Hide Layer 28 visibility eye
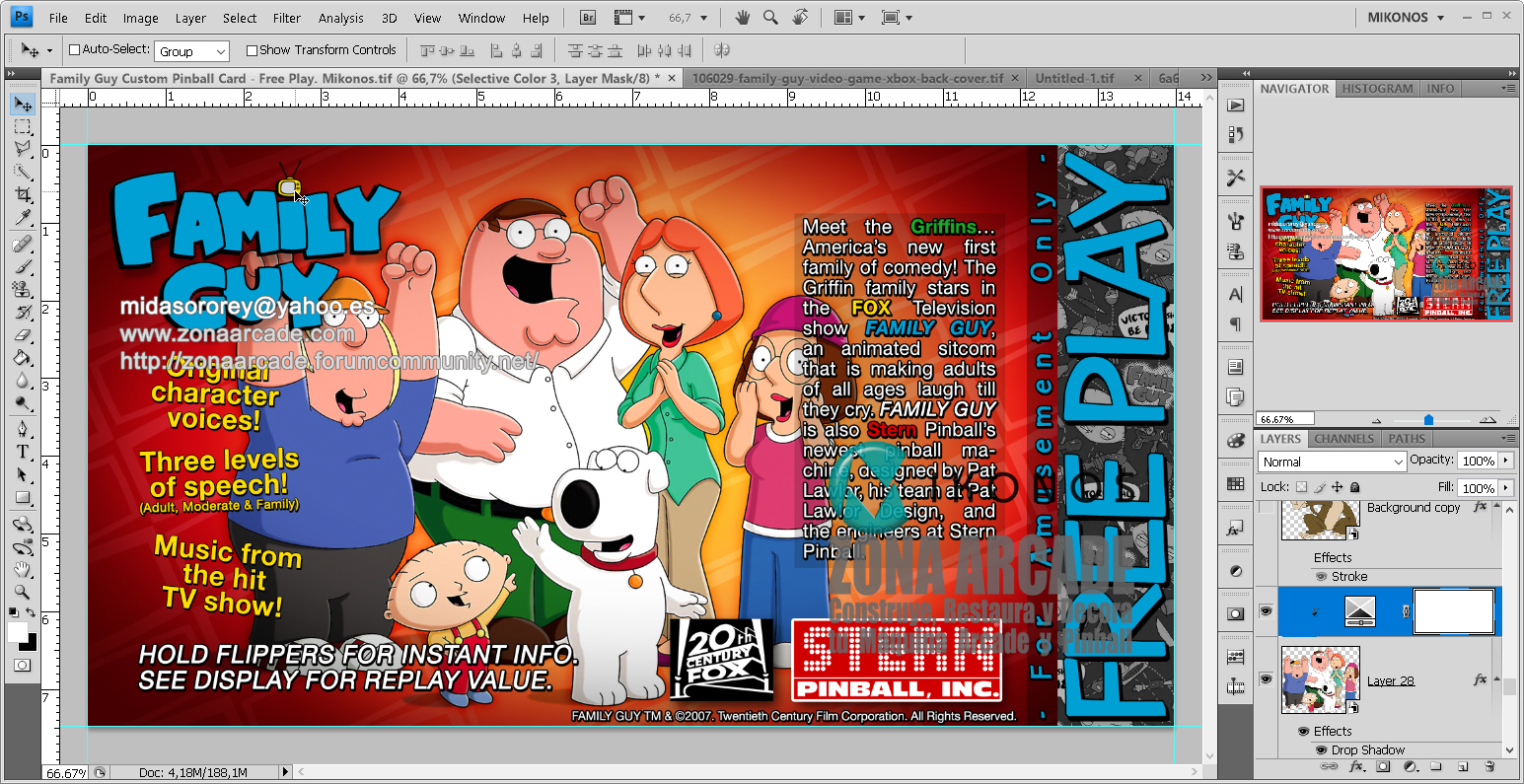This screenshot has height=784, width=1524. [x=1266, y=679]
